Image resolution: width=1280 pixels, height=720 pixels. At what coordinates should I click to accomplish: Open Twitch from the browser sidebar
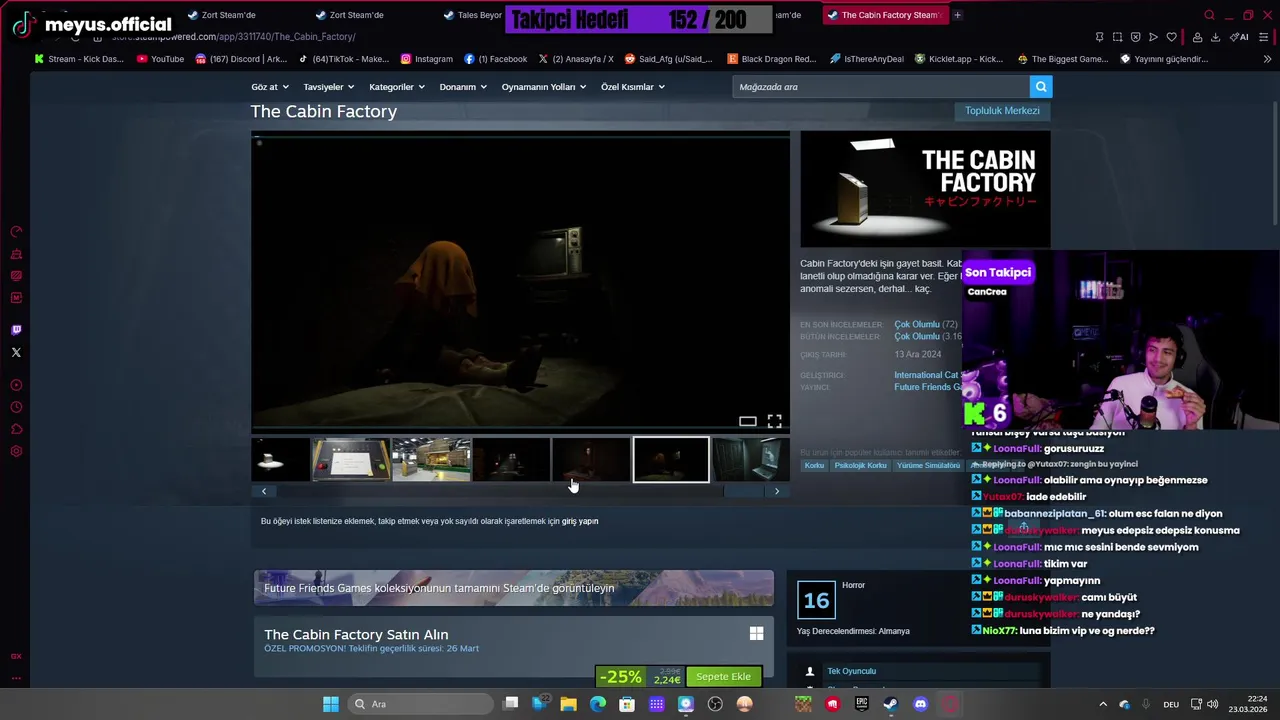[16, 330]
